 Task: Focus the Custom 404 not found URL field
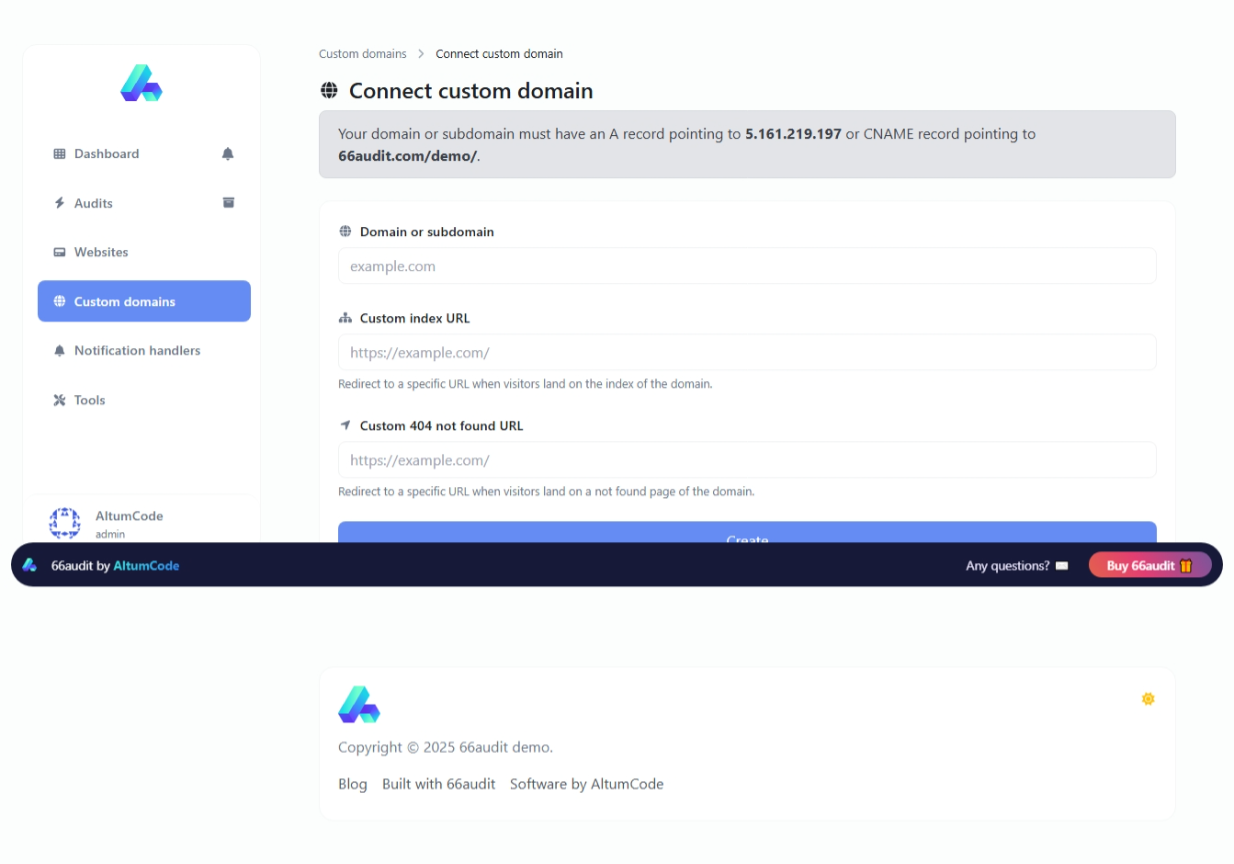pyautogui.click(x=747, y=460)
